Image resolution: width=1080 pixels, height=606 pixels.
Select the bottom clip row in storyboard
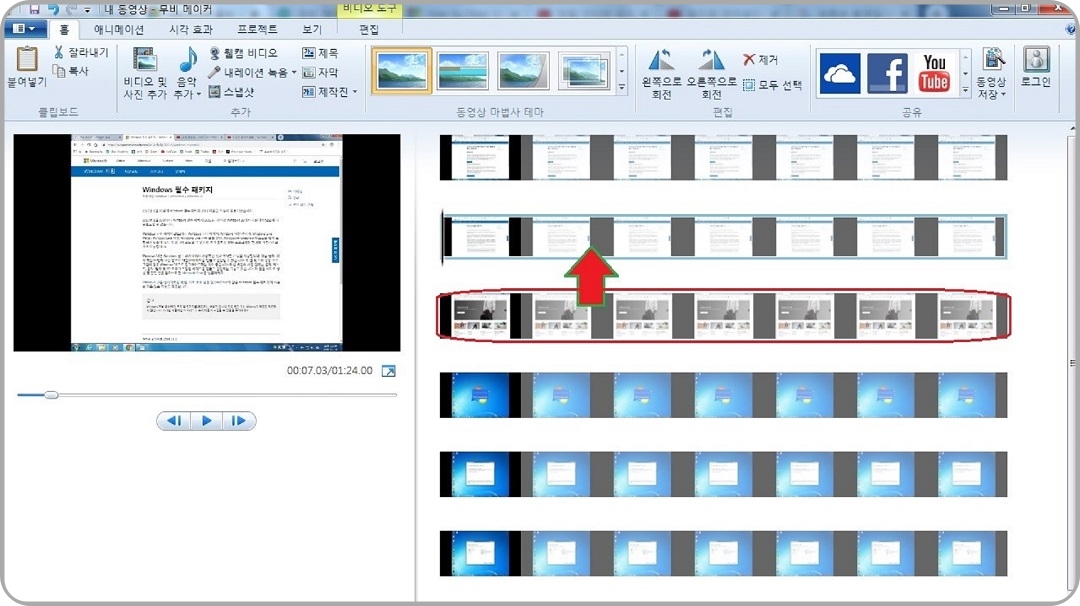723,553
